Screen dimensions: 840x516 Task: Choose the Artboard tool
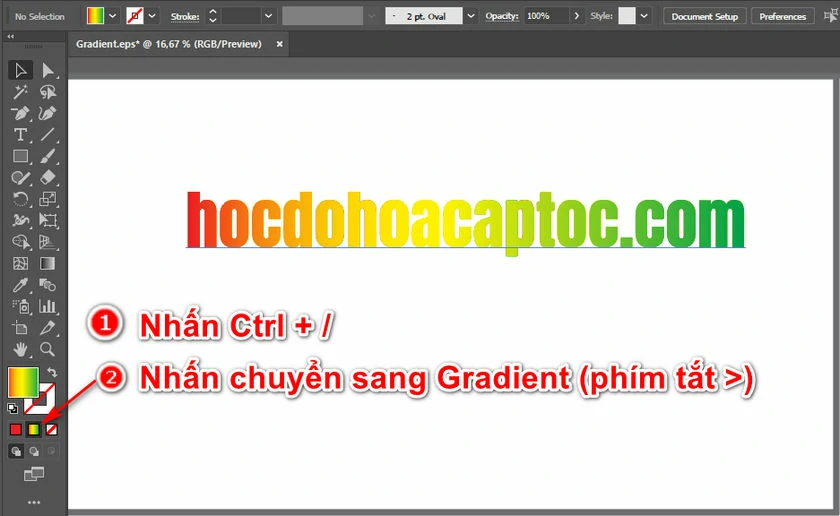tap(20, 328)
